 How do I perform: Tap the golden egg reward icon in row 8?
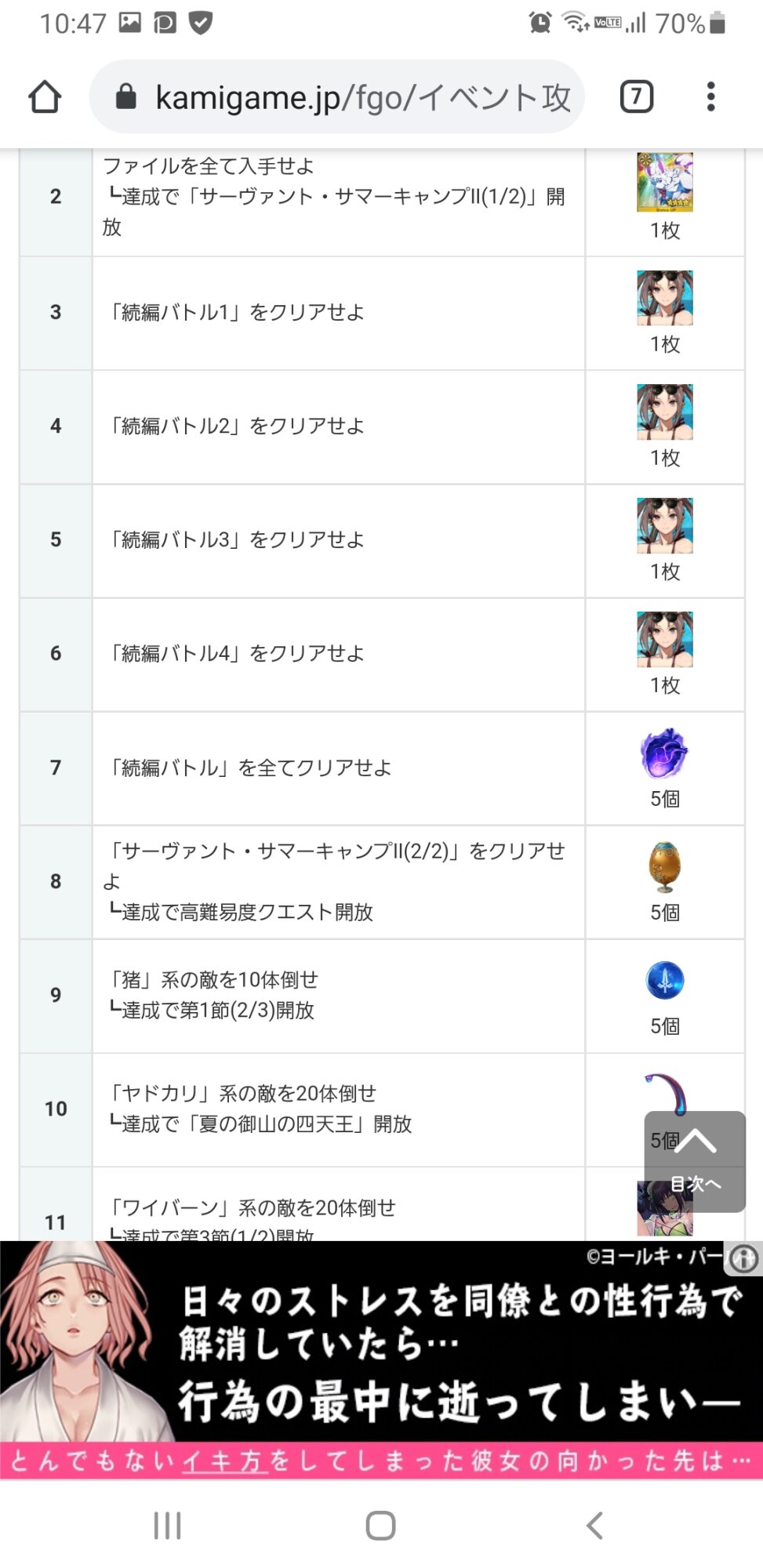664,867
